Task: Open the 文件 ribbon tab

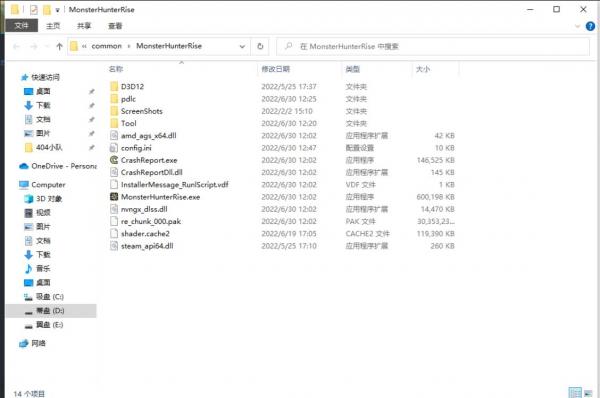Action: click(21, 26)
